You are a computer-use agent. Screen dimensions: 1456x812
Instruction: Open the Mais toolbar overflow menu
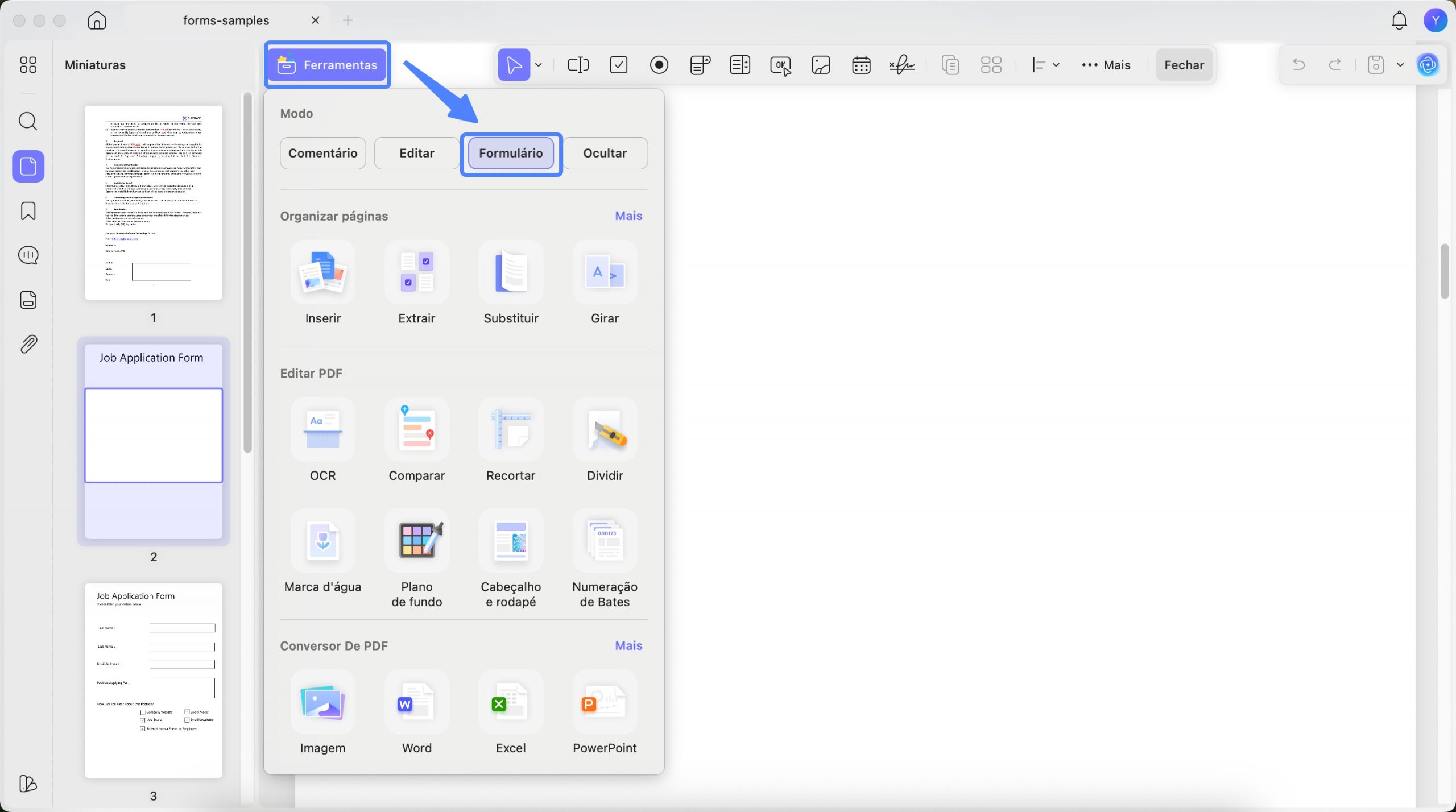click(1106, 65)
